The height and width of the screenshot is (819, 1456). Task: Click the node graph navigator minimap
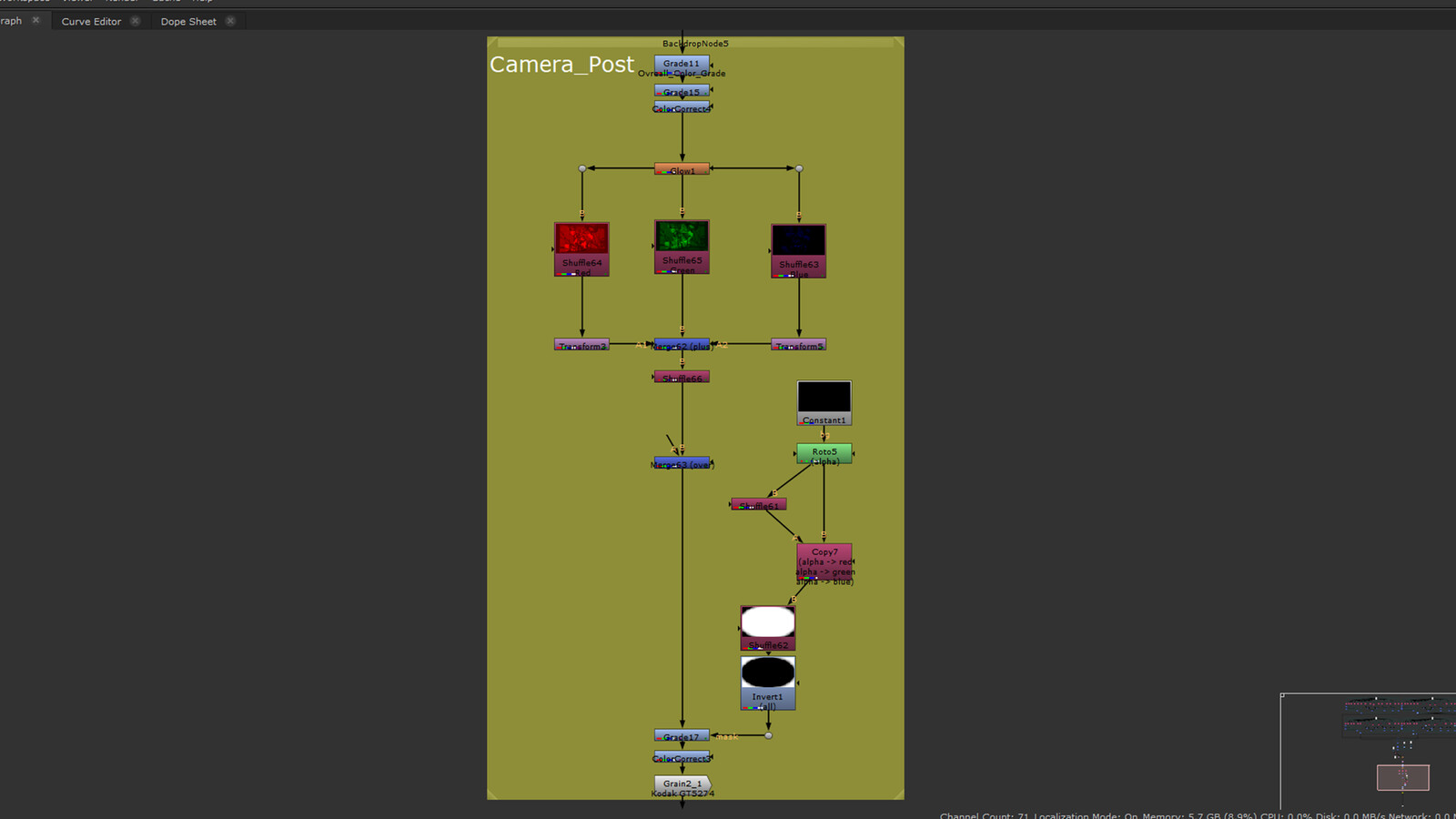tap(1368, 751)
